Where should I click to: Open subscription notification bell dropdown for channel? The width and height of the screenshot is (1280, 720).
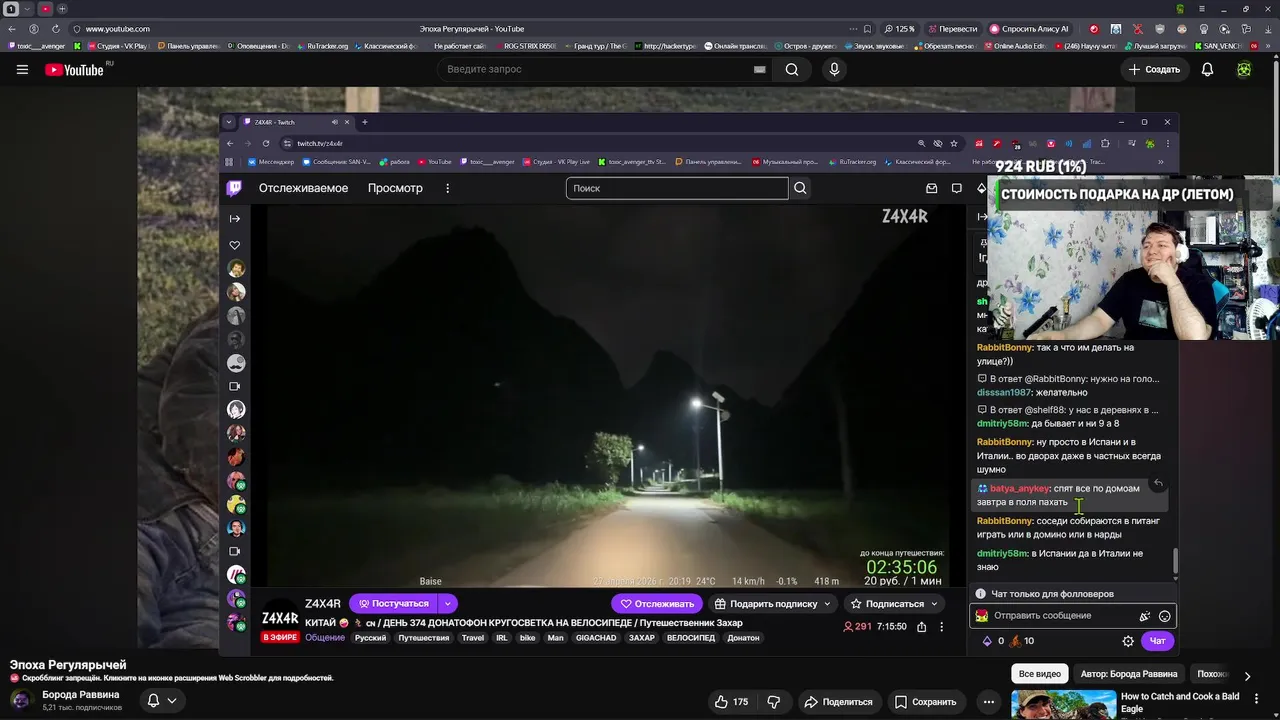tap(162, 700)
